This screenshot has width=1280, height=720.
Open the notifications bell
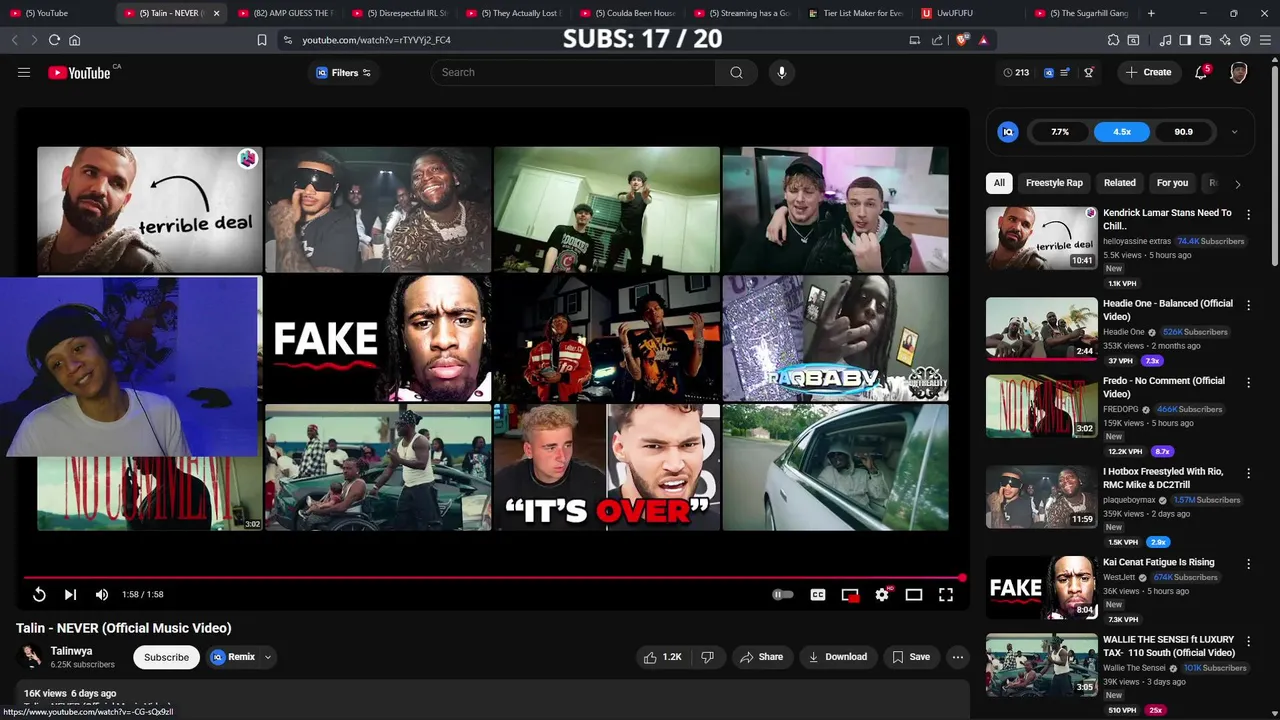tap(1201, 72)
